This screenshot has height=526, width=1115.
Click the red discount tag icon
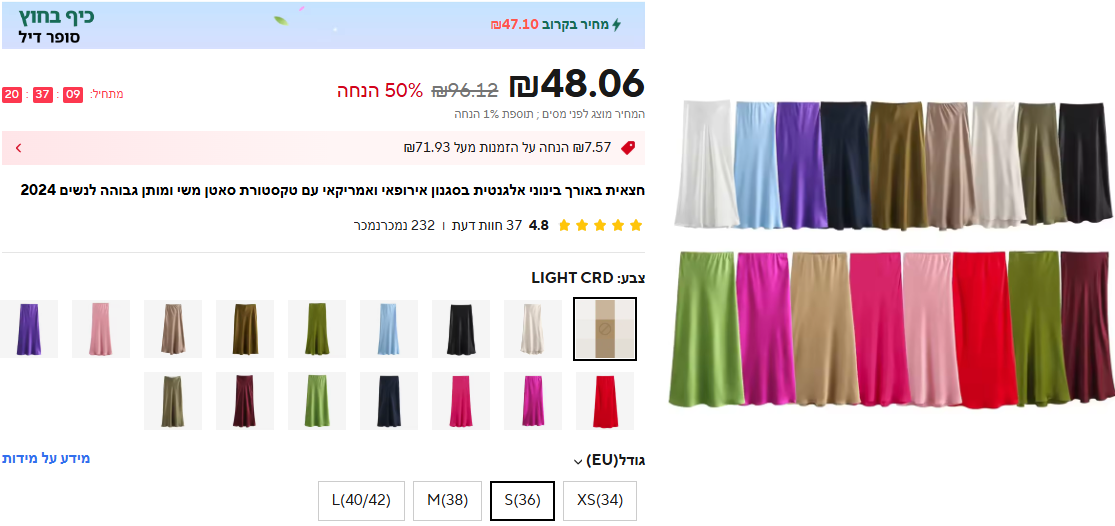coord(627,148)
